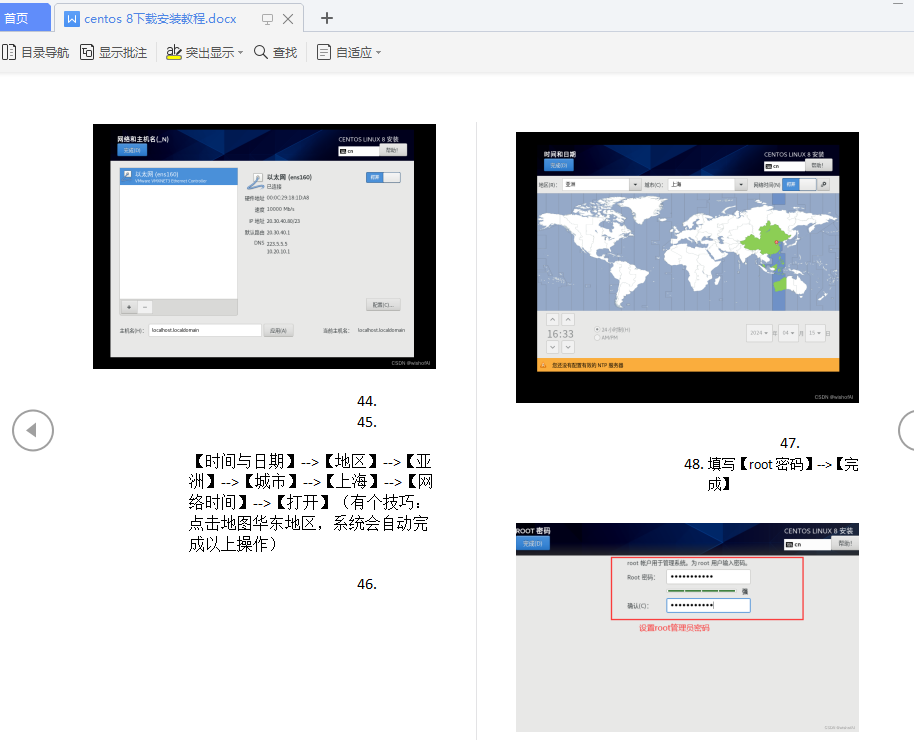
Task: Go to the previous page with the left arrow
Action: click(x=33, y=430)
